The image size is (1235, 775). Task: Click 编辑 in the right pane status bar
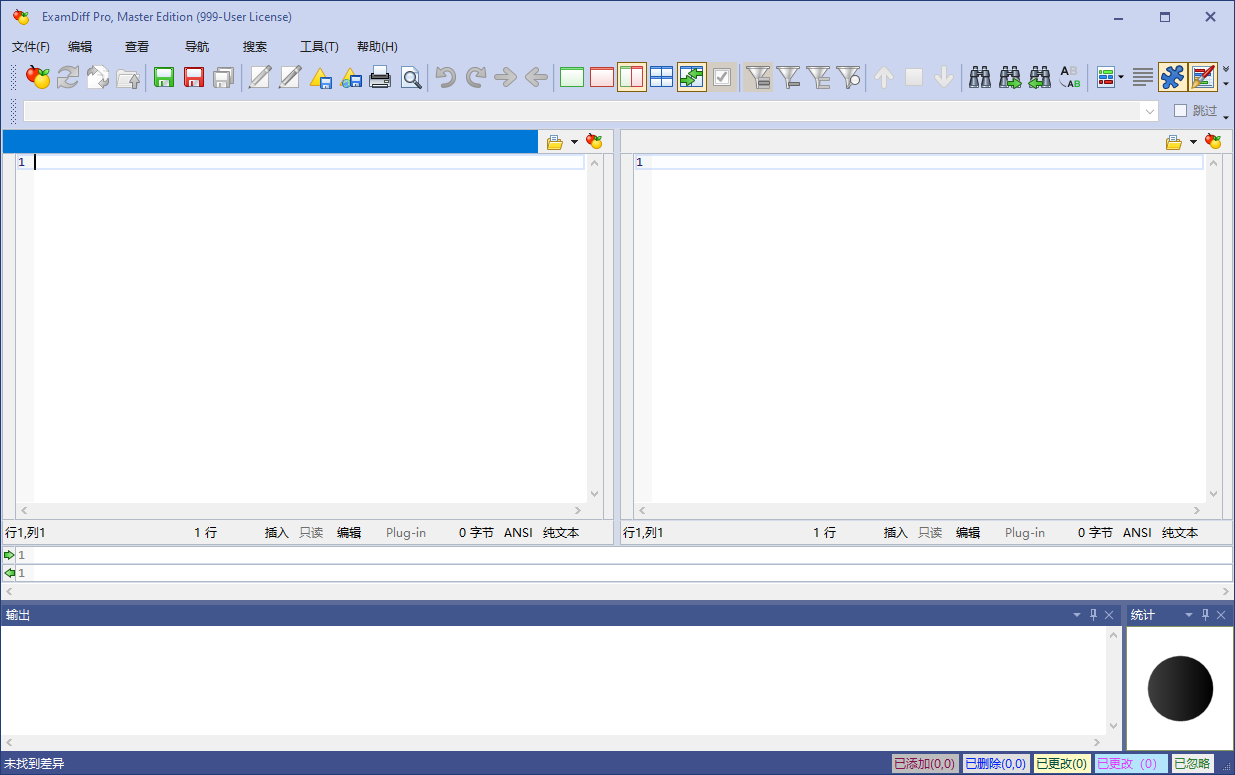tap(968, 533)
